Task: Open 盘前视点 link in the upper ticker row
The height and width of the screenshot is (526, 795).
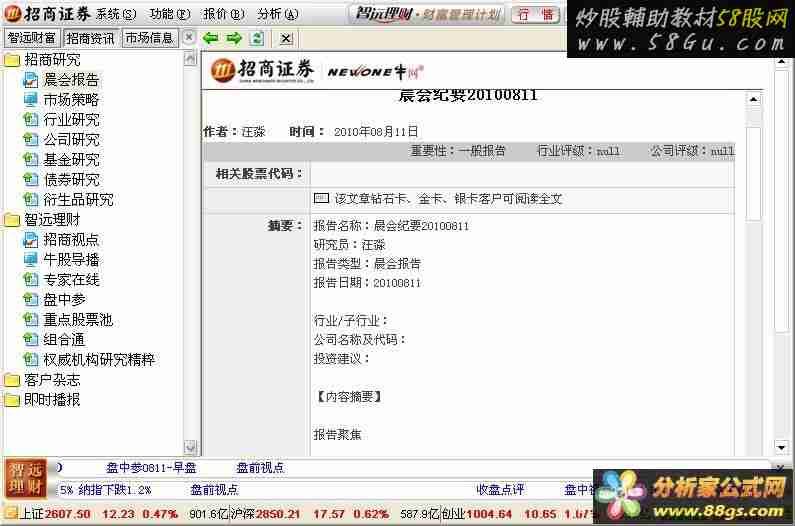Action: pos(260,468)
